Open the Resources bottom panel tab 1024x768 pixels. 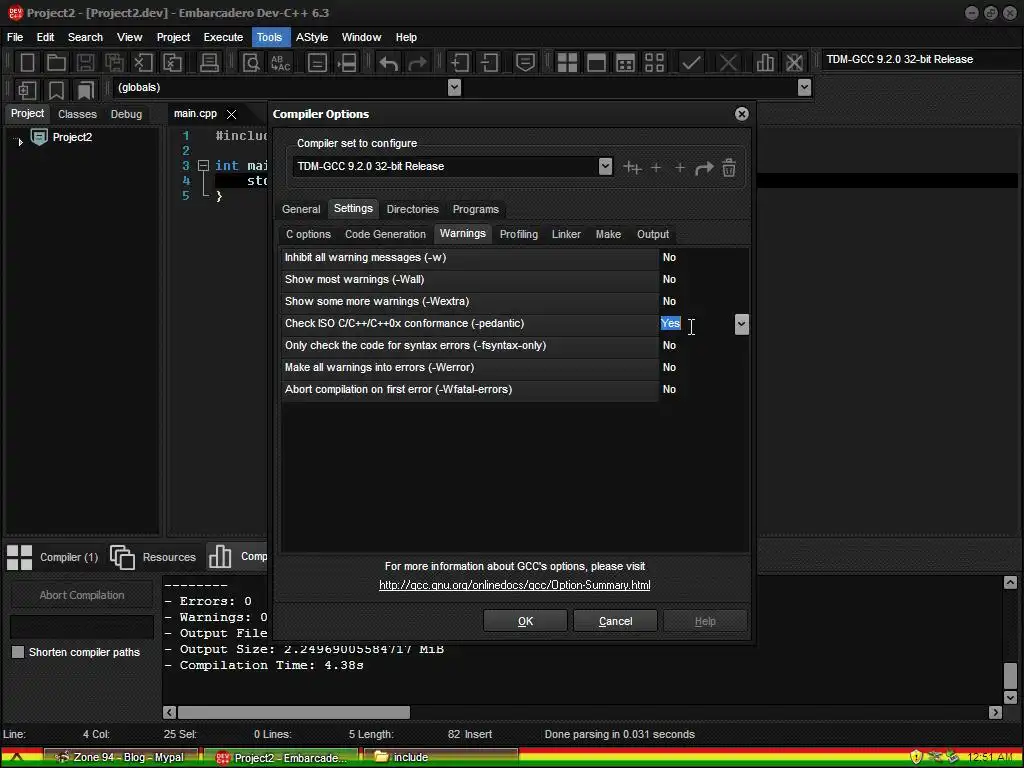[x=153, y=557]
